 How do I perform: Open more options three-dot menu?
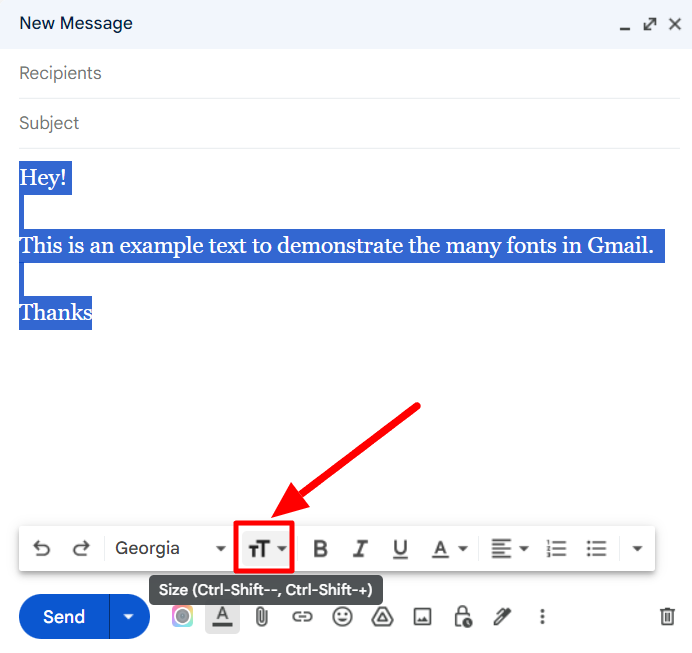tap(542, 616)
